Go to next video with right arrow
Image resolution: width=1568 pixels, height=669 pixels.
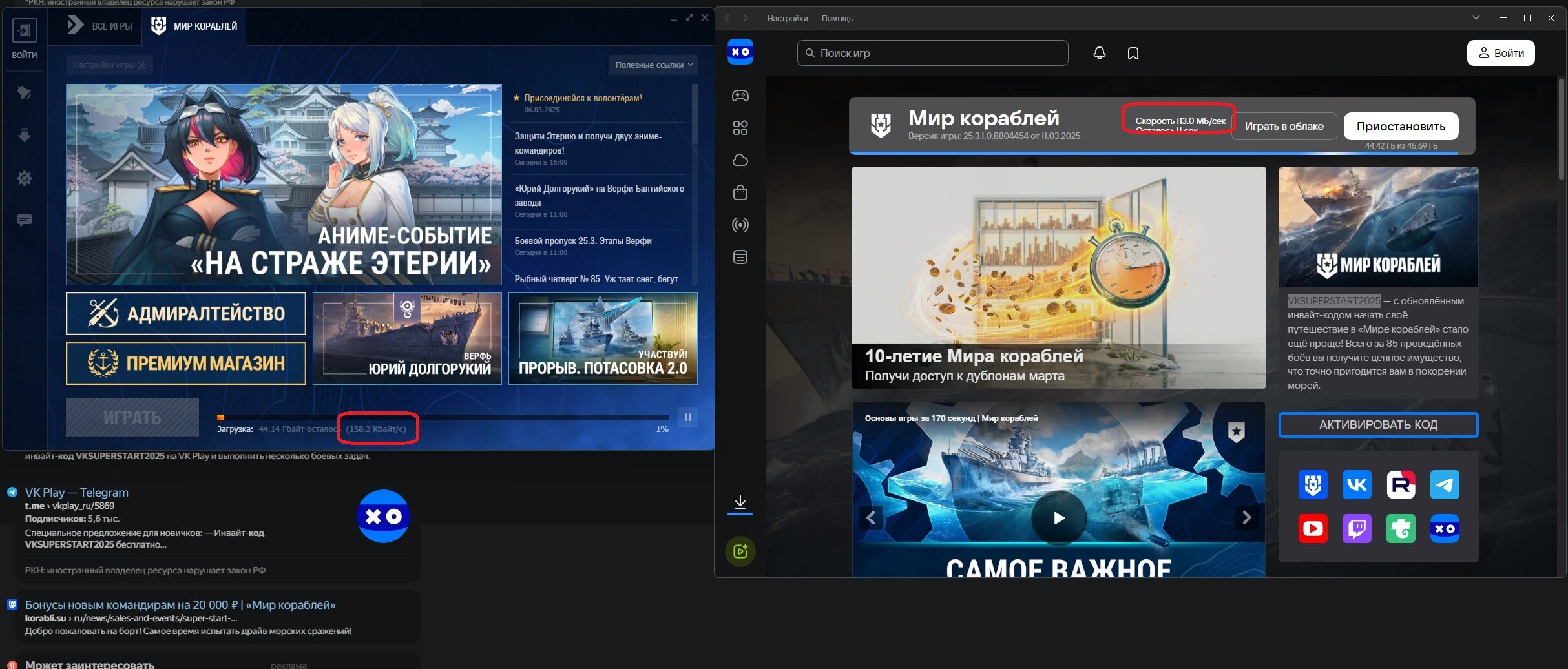point(1246,518)
